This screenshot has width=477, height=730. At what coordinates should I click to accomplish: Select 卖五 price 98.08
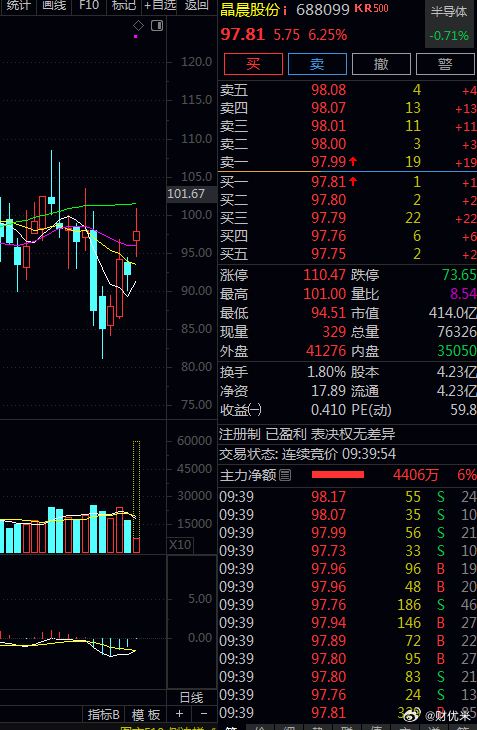click(329, 90)
